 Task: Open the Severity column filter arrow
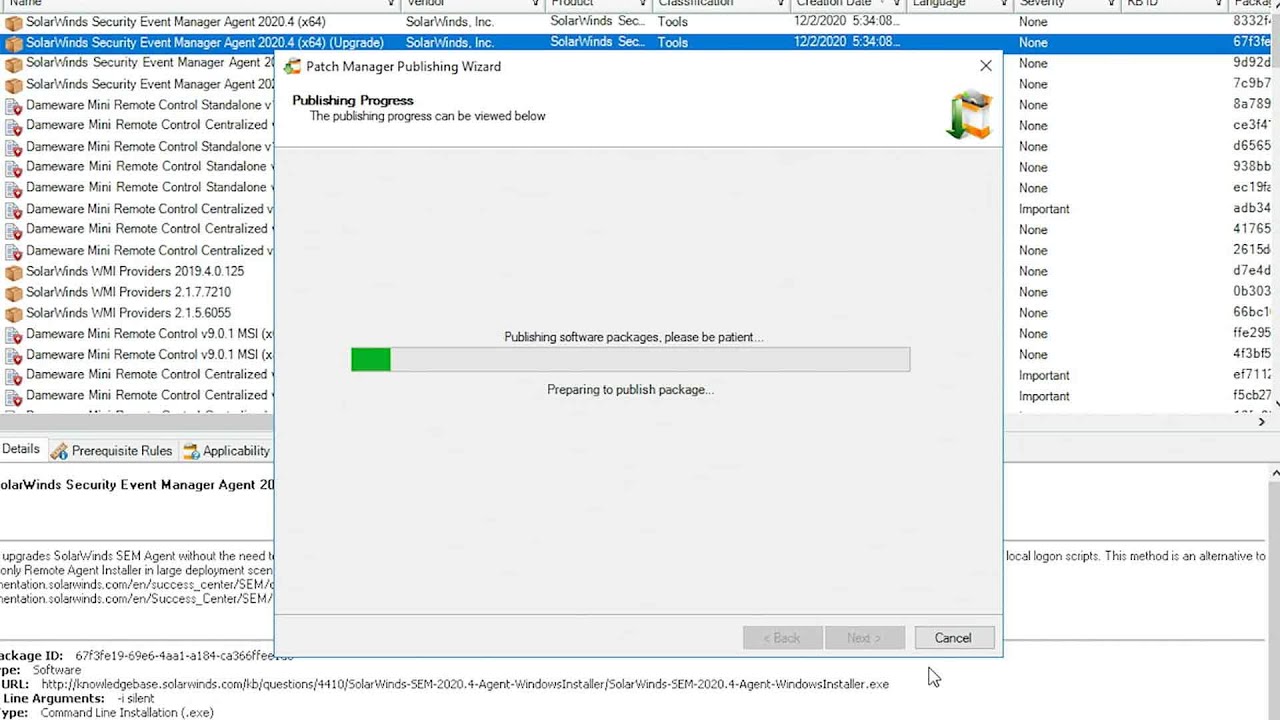click(1111, 4)
